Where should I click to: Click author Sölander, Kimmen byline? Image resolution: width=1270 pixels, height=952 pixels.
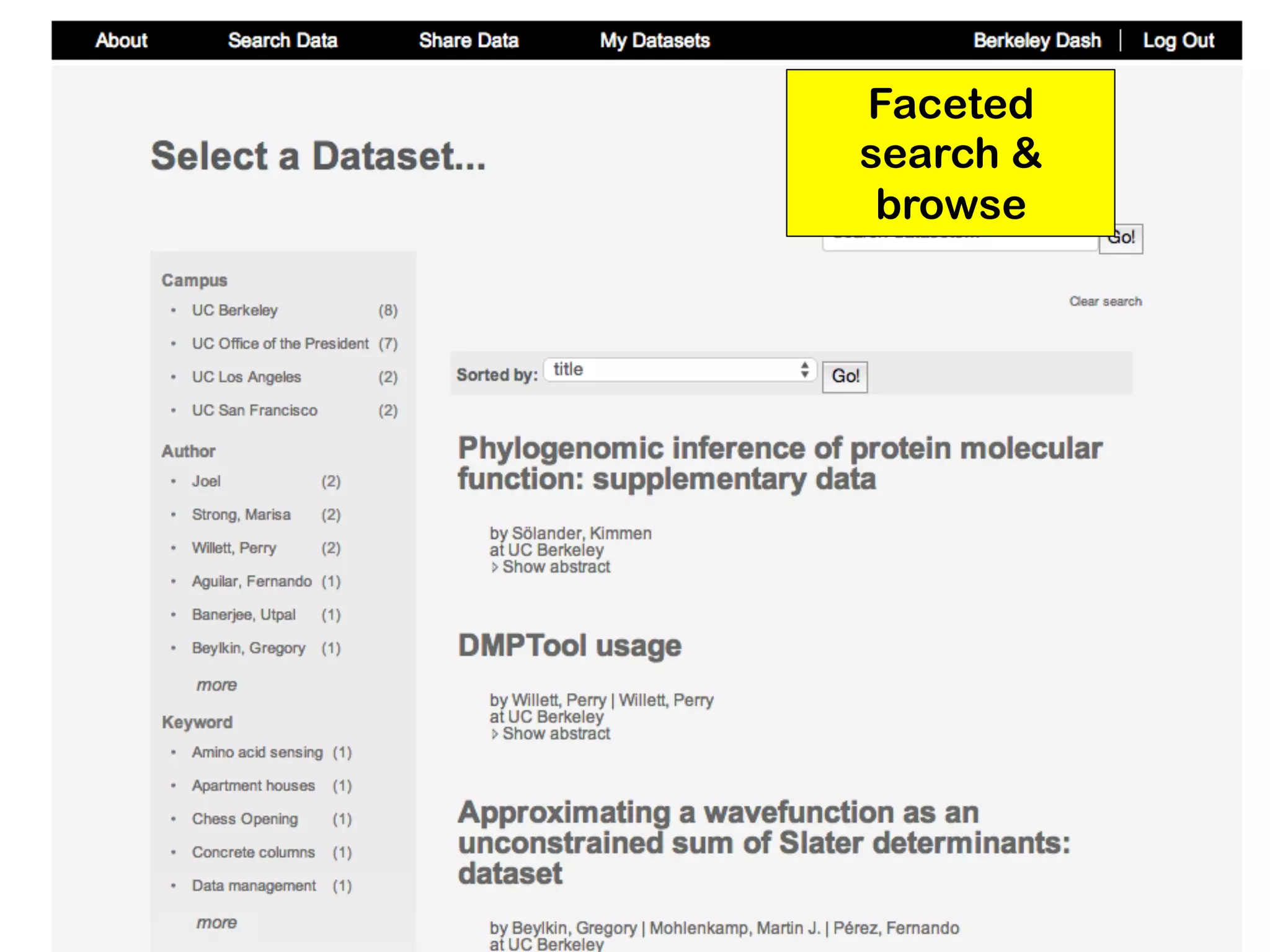pyautogui.click(x=582, y=533)
